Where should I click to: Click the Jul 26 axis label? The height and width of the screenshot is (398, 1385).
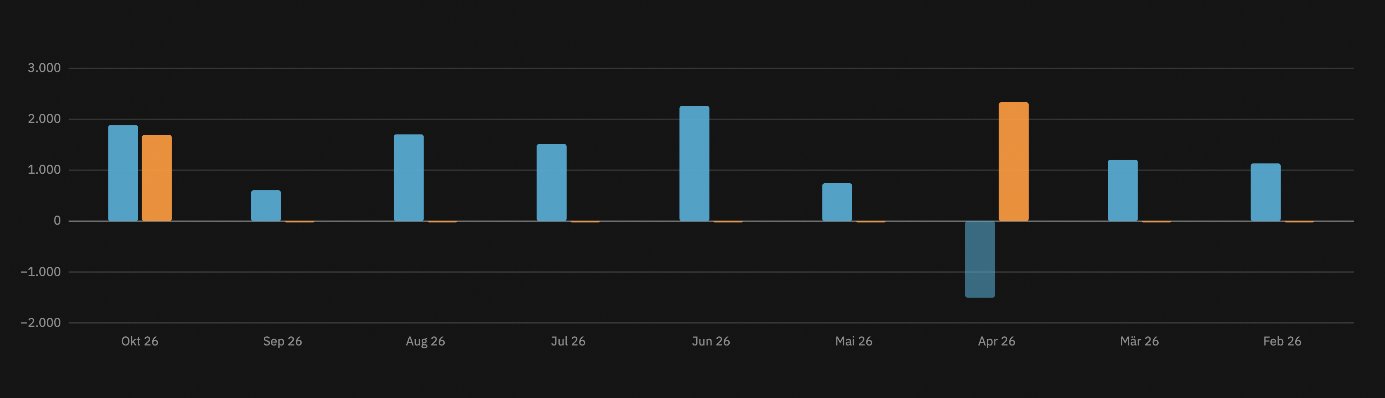click(x=568, y=341)
